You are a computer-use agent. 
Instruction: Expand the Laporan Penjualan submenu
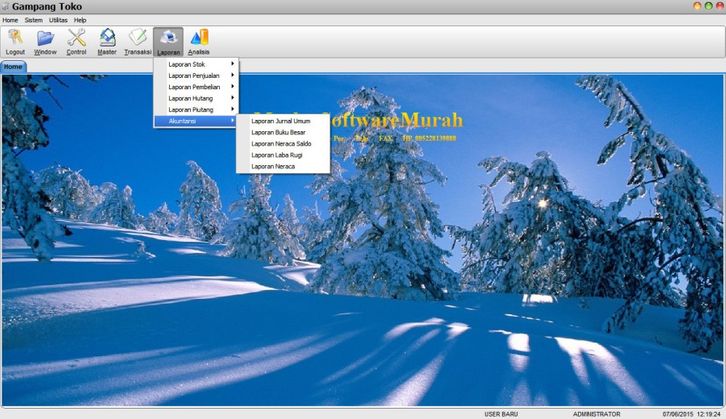click(x=196, y=76)
